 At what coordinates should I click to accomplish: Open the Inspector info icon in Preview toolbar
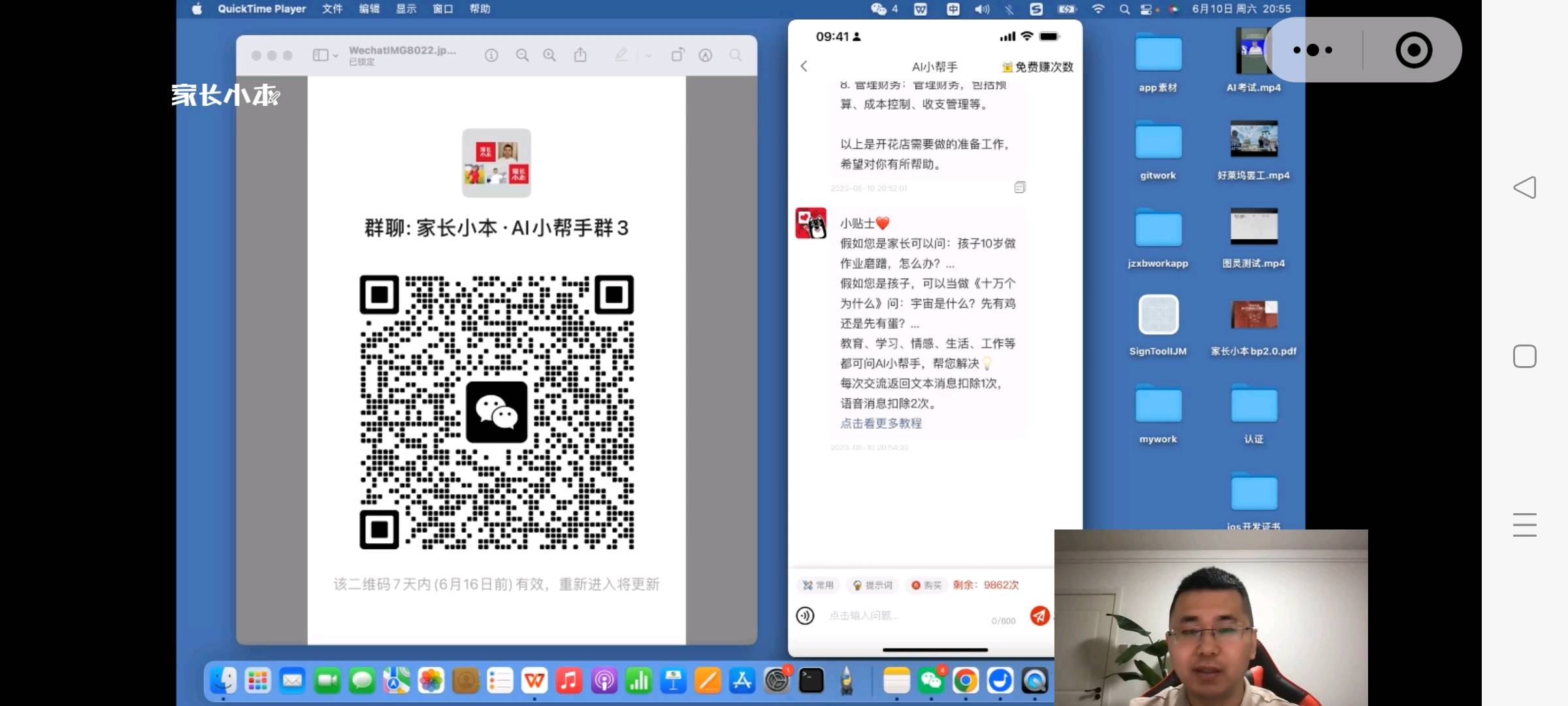click(x=491, y=56)
